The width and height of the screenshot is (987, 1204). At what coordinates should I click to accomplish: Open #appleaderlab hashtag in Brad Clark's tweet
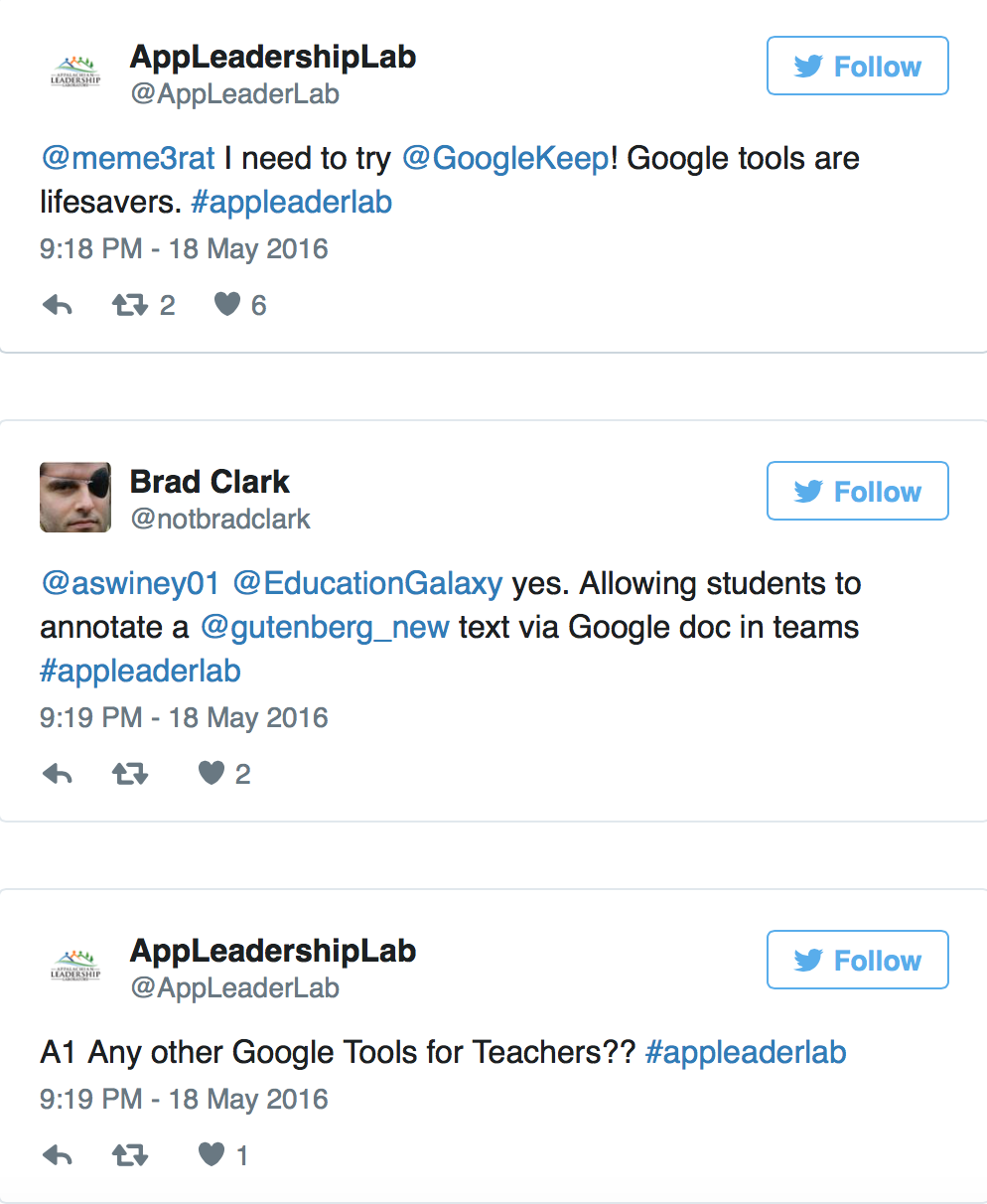pyautogui.click(x=140, y=672)
